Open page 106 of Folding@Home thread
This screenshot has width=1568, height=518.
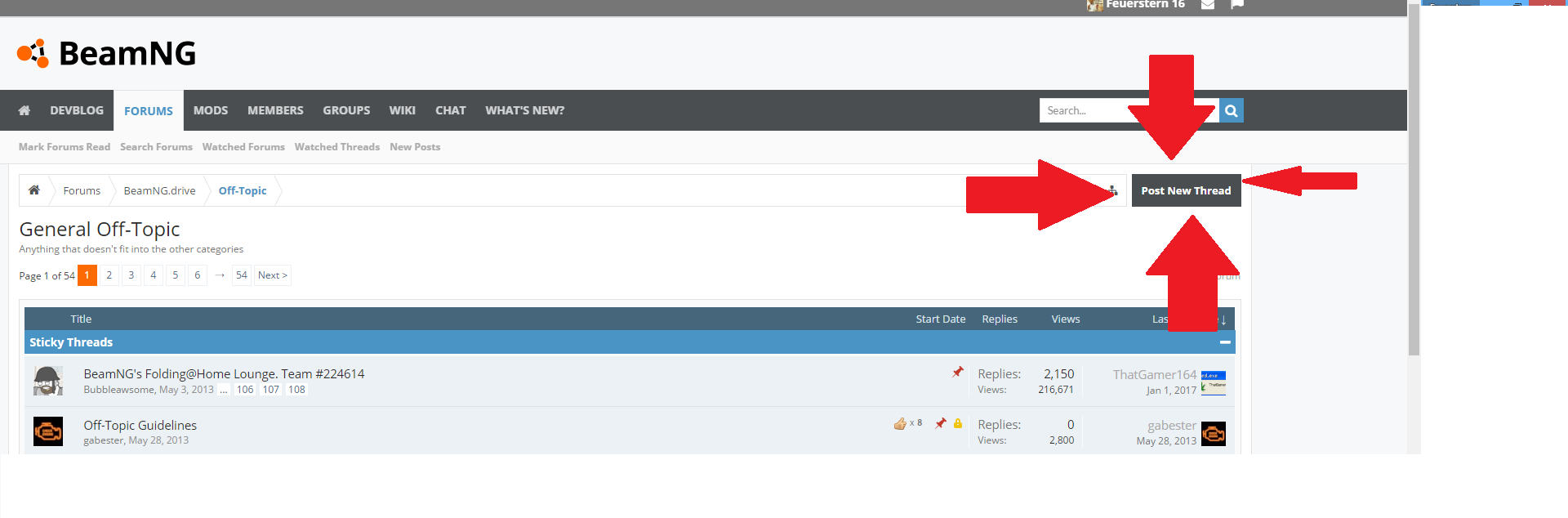pyautogui.click(x=245, y=390)
